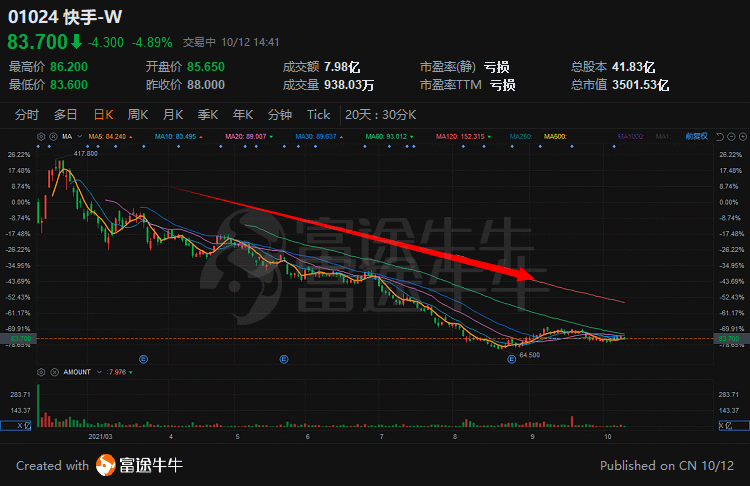
Task: Click the 昨收价 88.000 value
Action: [206, 85]
